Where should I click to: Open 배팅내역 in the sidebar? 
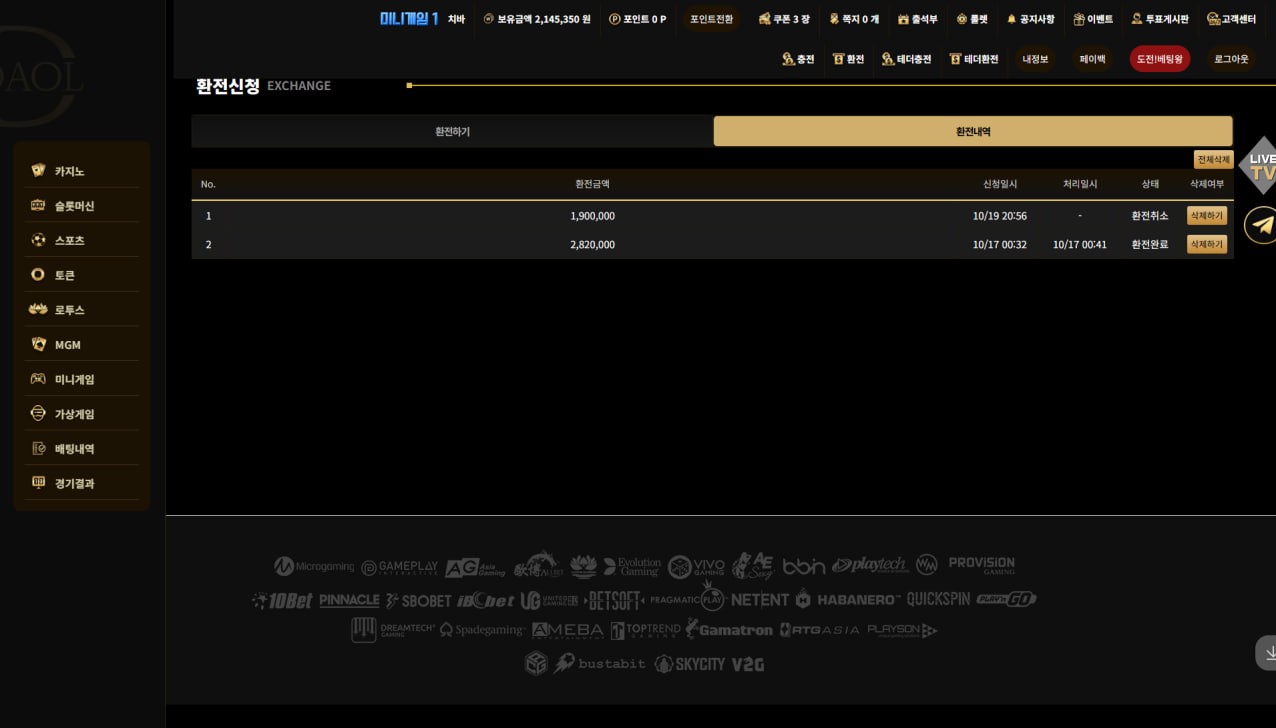coord(74,449)
